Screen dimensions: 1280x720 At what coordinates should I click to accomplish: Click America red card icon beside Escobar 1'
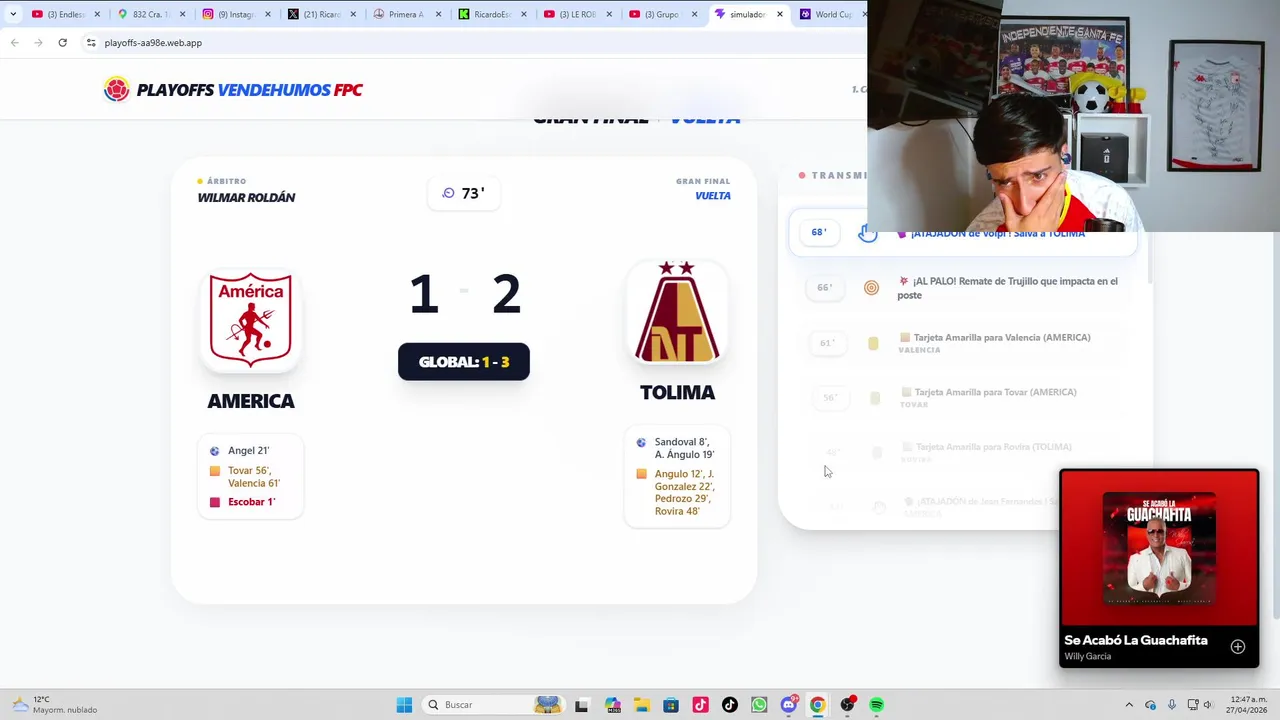[214, 502]
